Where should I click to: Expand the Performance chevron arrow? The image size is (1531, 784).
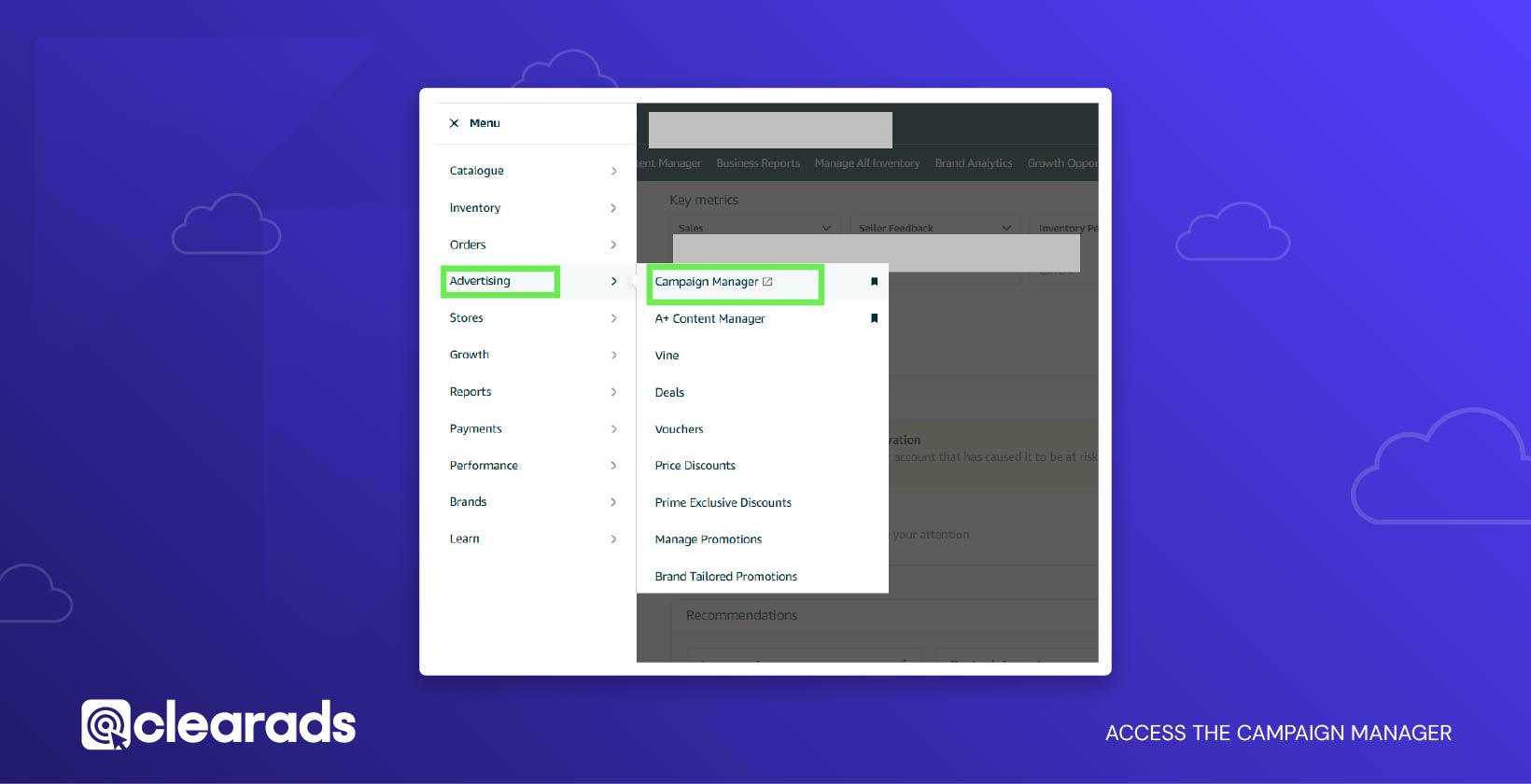click(x=613, y=465)
